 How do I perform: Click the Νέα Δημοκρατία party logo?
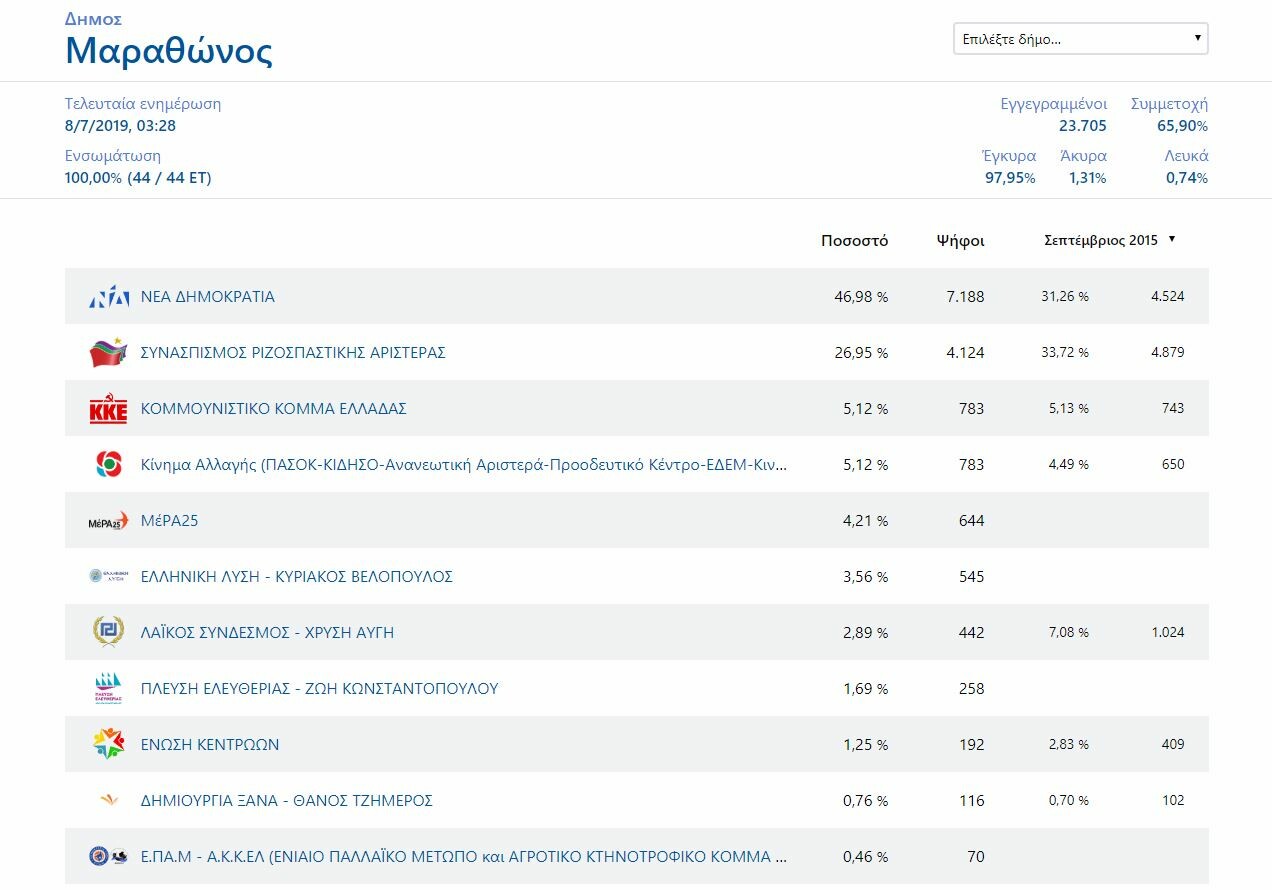pos(109,297)
